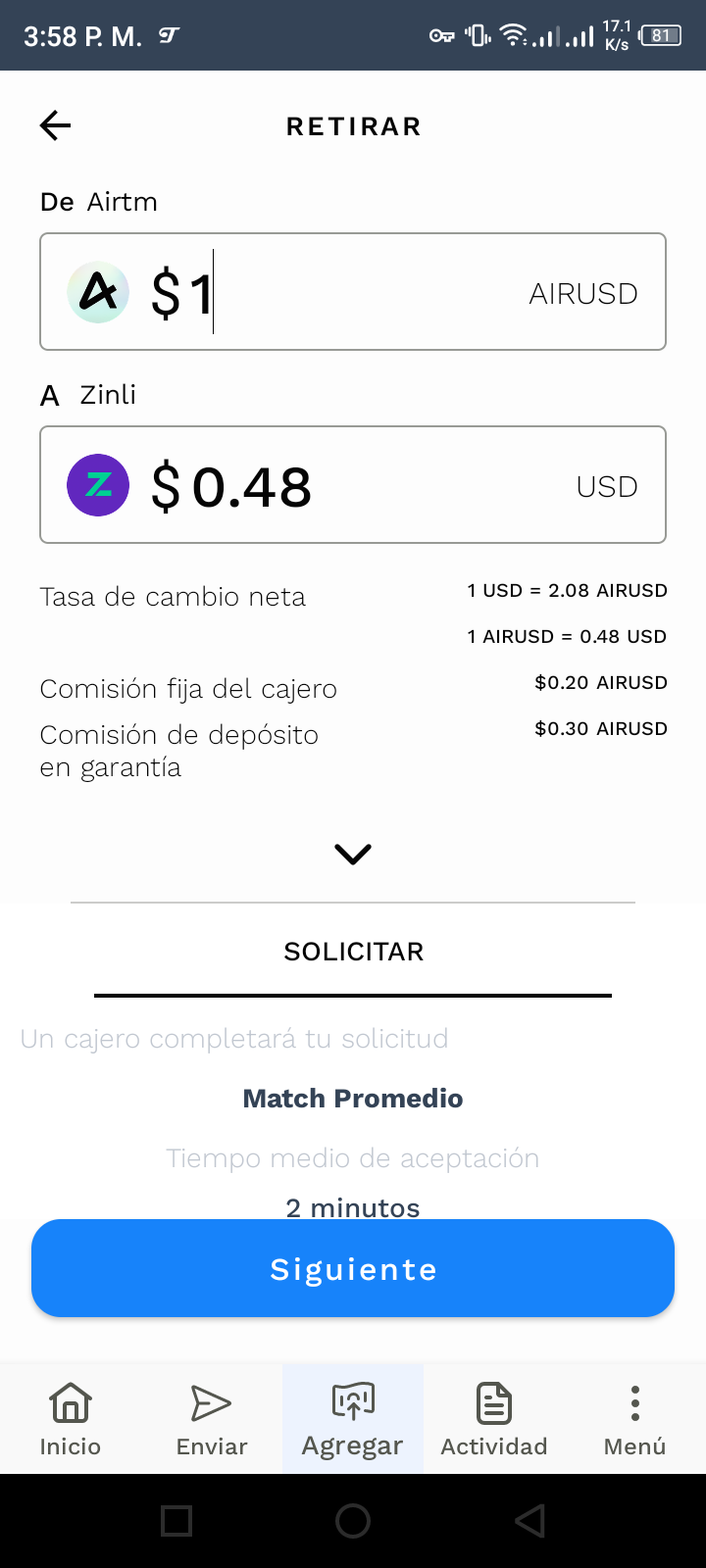Tap the back arrow icon
This screenshot has width=706, height=1568.
[56, 125]
